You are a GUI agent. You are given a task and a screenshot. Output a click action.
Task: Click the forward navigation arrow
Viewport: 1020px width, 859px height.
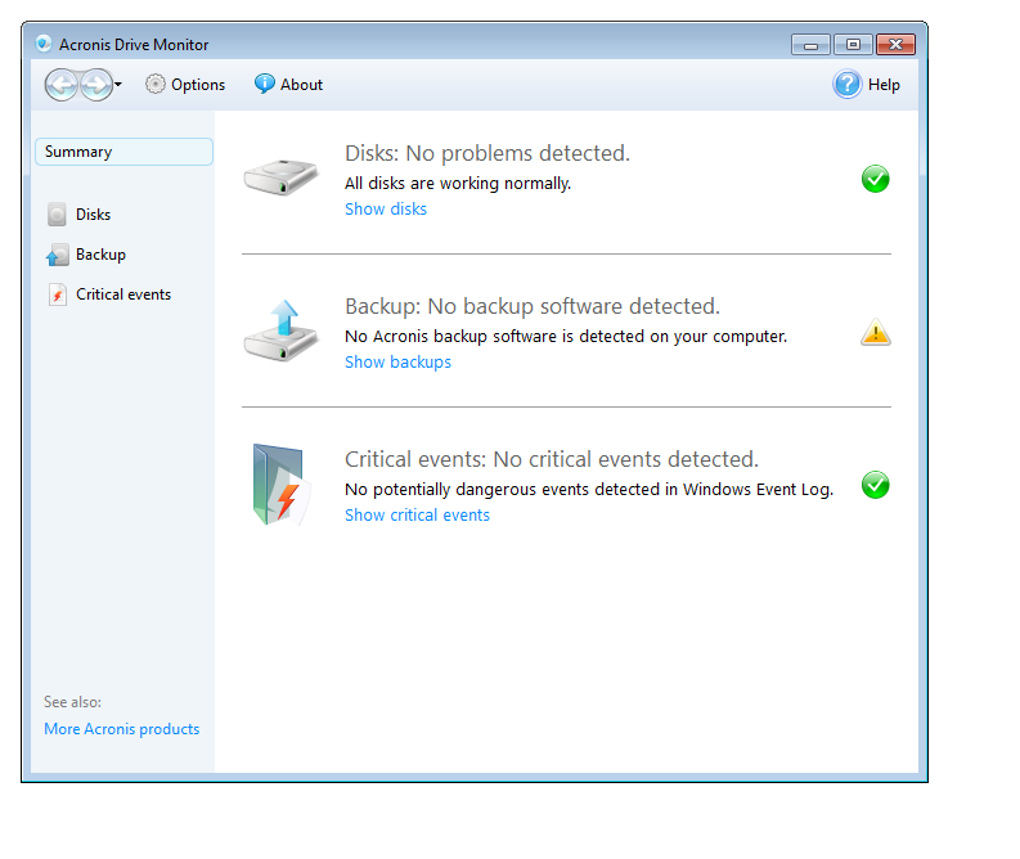(96, 85)
